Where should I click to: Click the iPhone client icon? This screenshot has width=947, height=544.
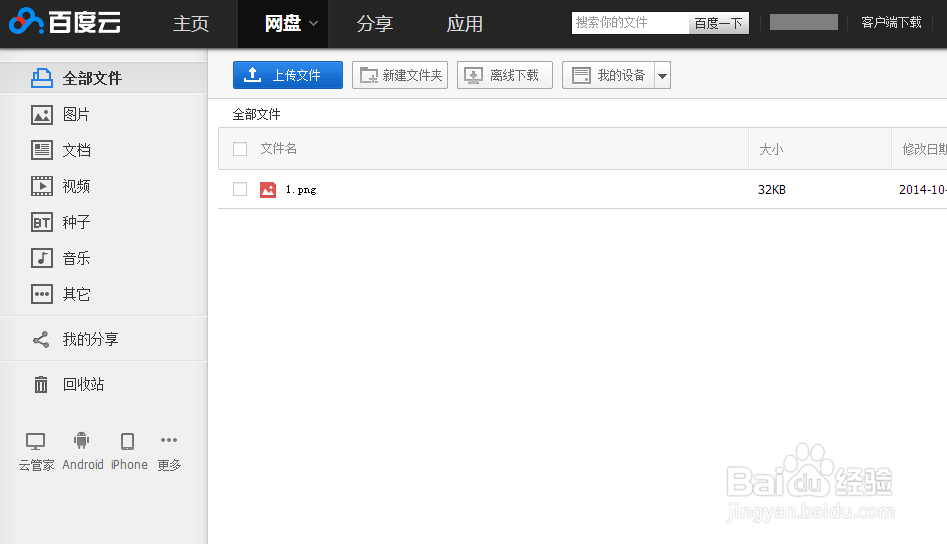pos(127,441)
